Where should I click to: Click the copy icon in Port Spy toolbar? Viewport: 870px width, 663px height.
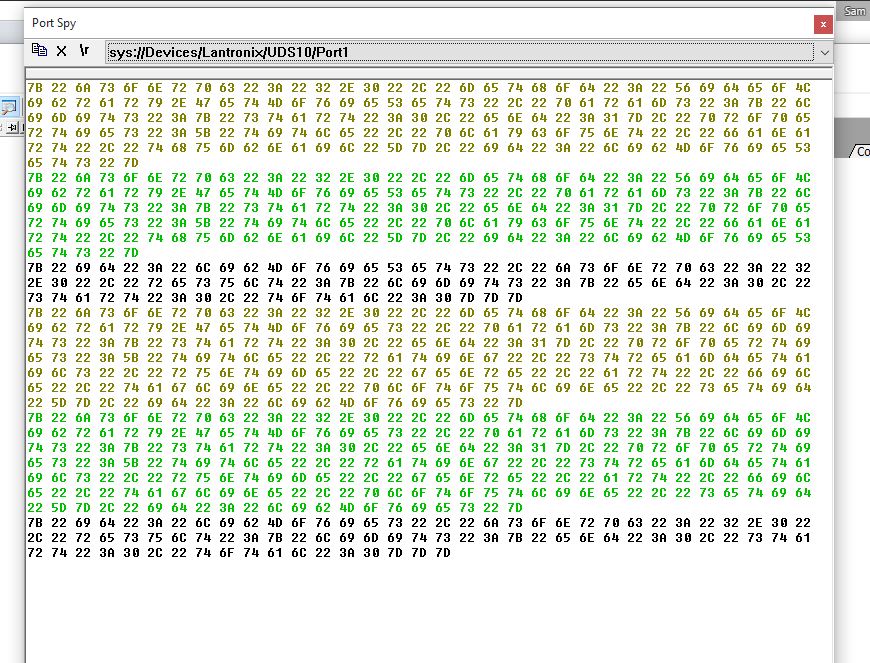point(39,50)
